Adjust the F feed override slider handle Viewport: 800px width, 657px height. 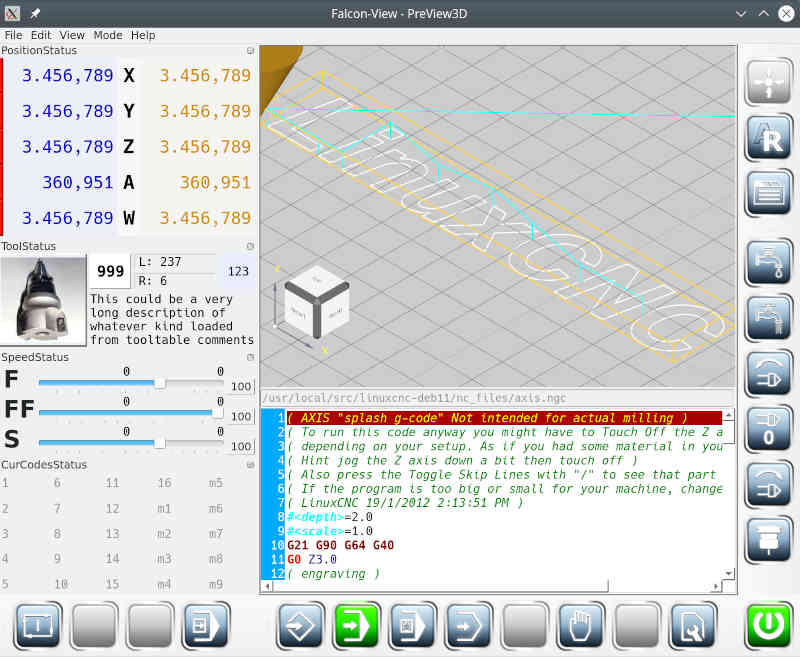pyautogui.click(x=160, y=383)
